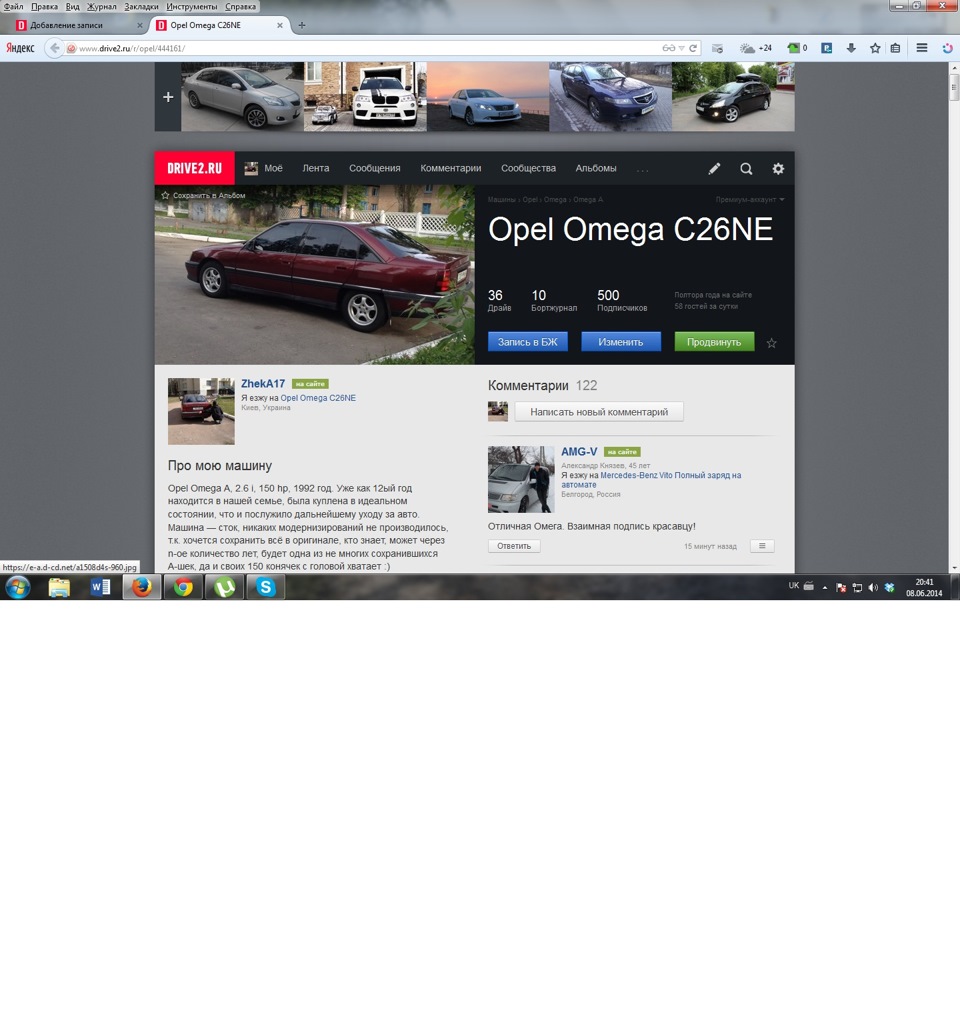Click the weather +24 toolbar icon
Screen dimensions: 960x1035
[756, 48]
